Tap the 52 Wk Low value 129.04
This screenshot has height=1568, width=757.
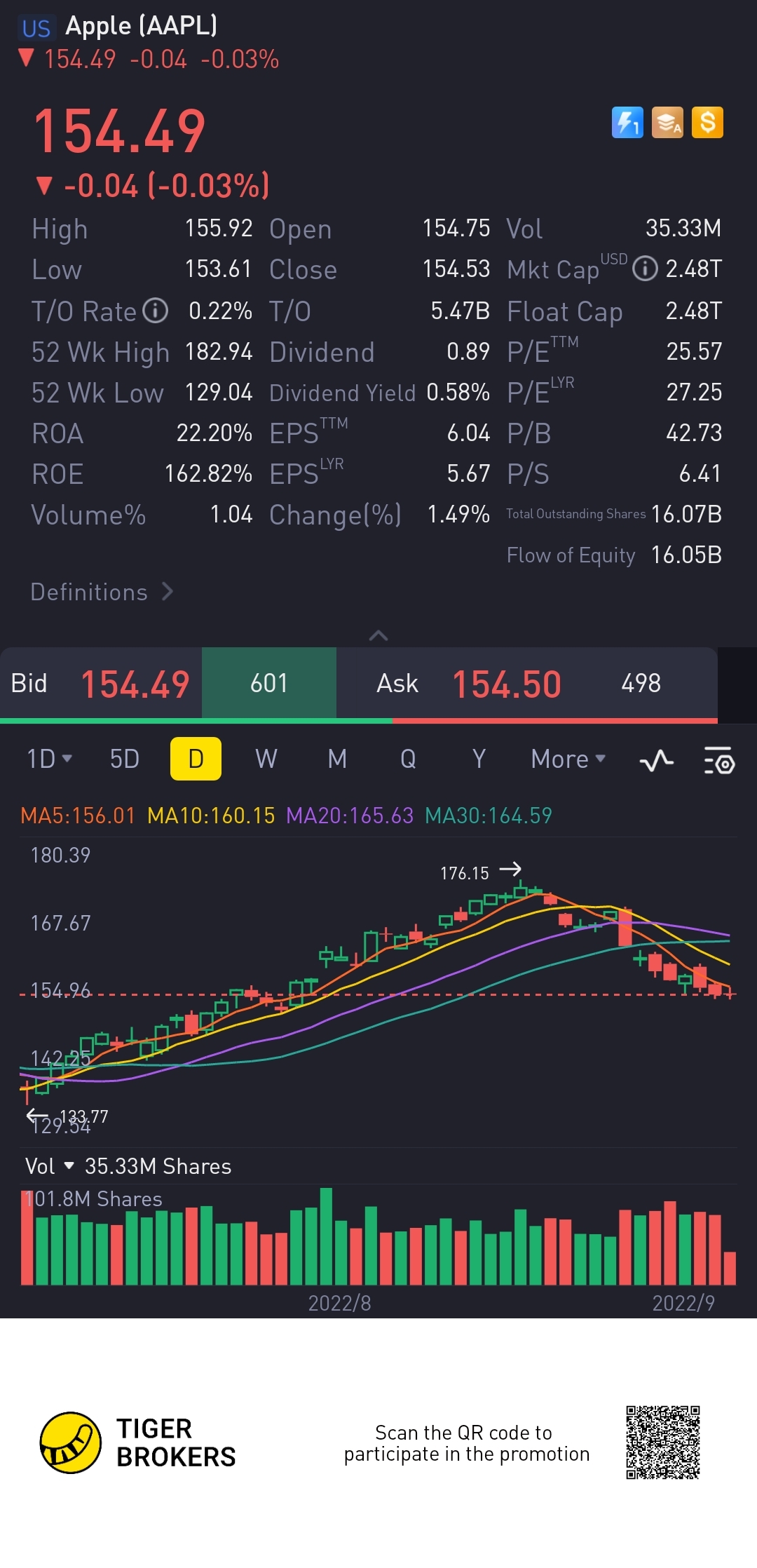(x=219, y=393)
